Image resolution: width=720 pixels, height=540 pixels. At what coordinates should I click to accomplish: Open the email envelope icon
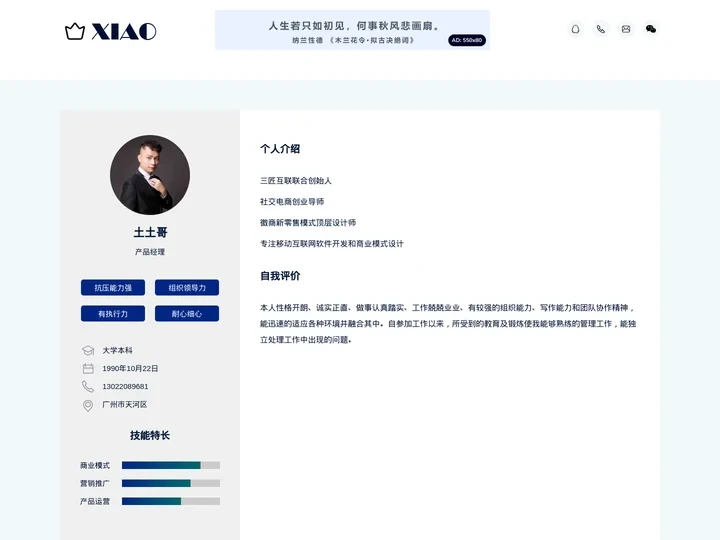pos(626,29)
